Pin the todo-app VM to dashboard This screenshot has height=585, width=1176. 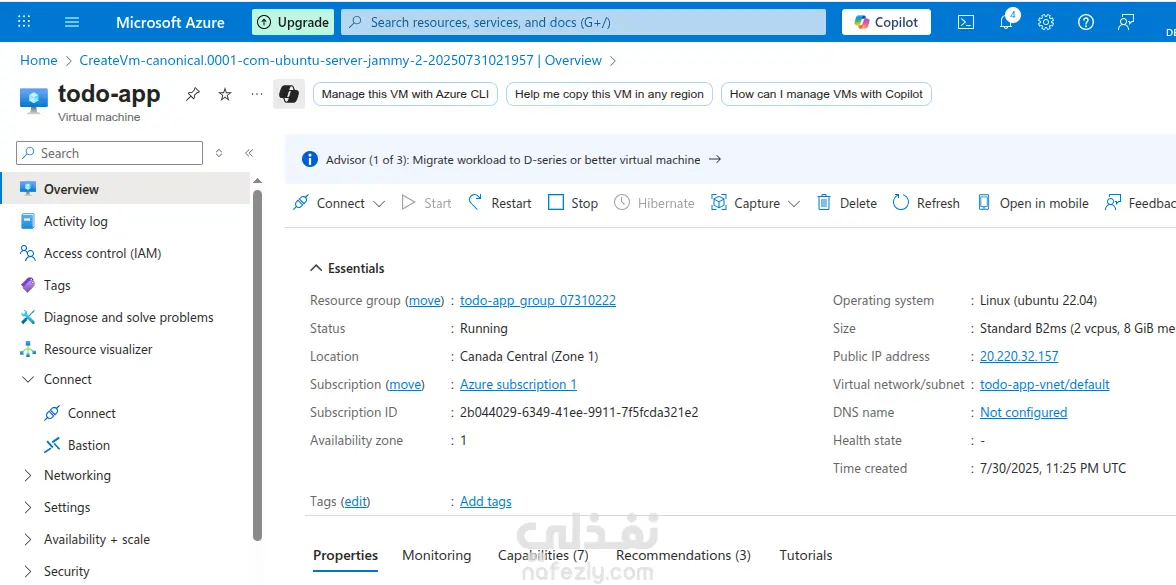click(x=193, y=94)
